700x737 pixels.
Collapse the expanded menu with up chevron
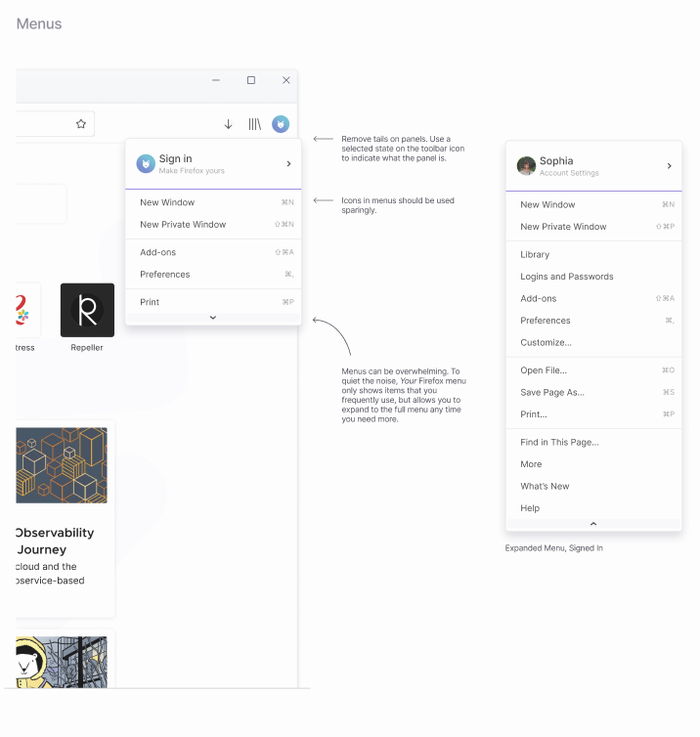point(593,524)
